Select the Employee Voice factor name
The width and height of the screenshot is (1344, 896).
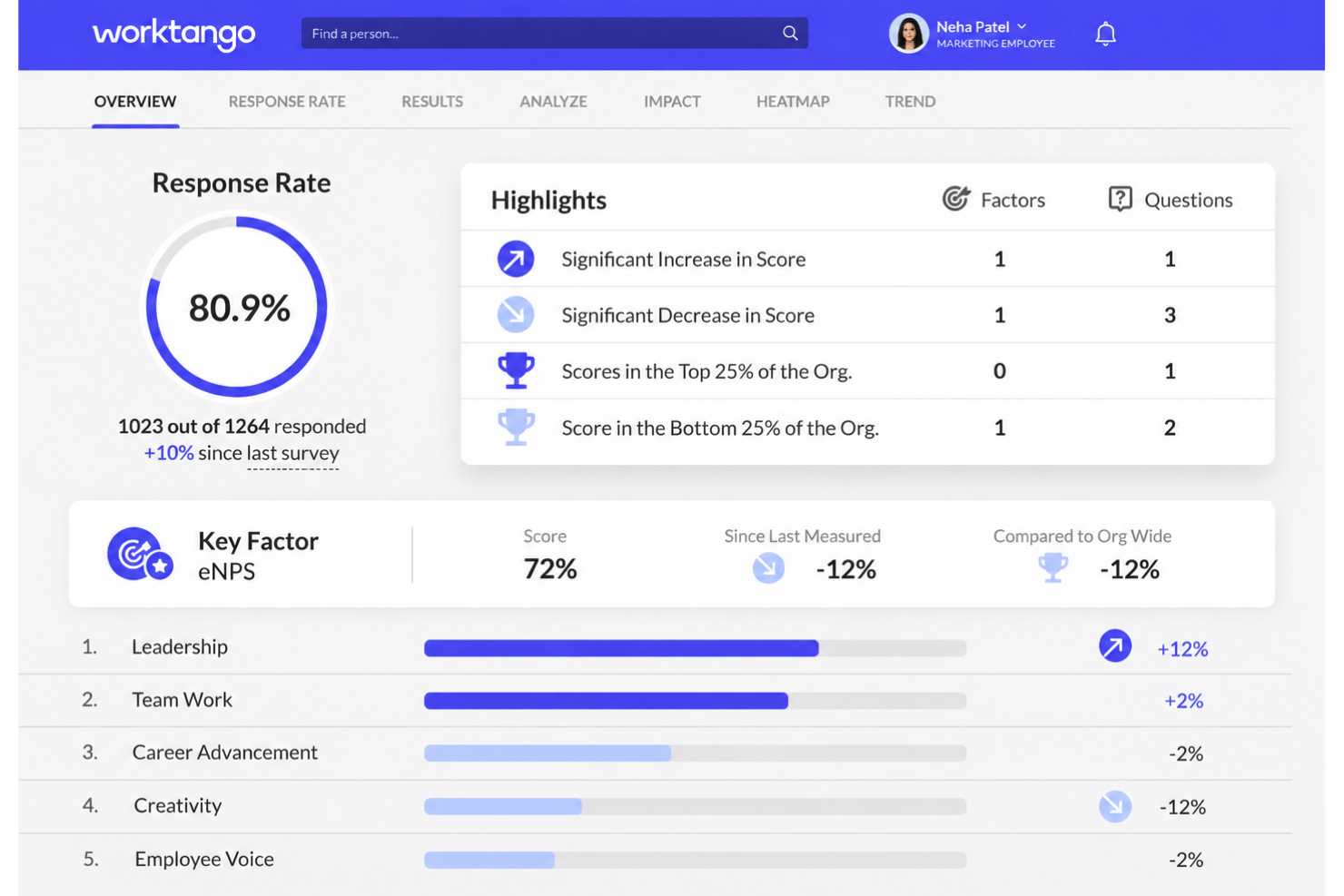tap(204, 859)
